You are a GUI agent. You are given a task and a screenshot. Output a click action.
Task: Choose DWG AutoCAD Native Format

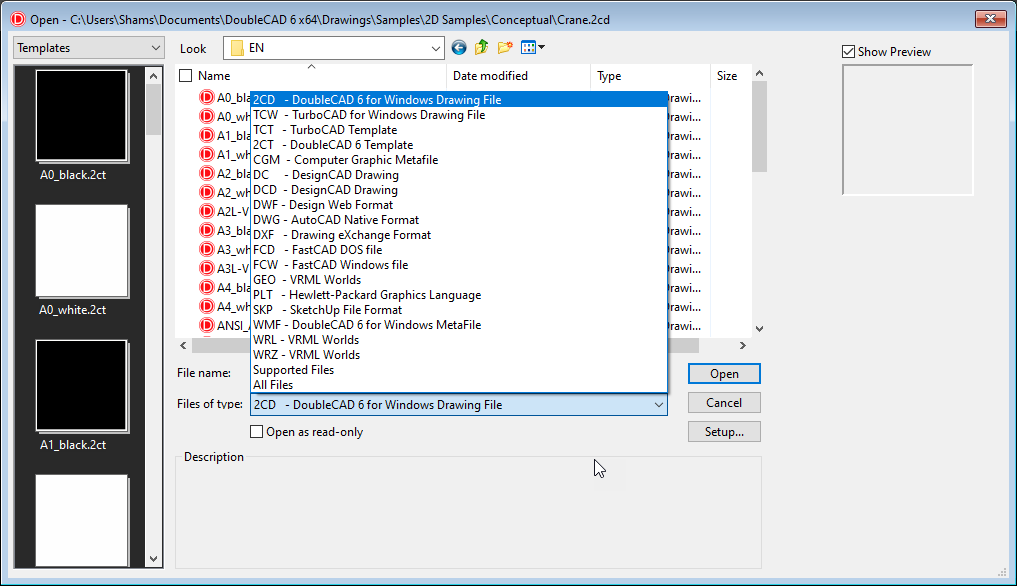point(459,219)
